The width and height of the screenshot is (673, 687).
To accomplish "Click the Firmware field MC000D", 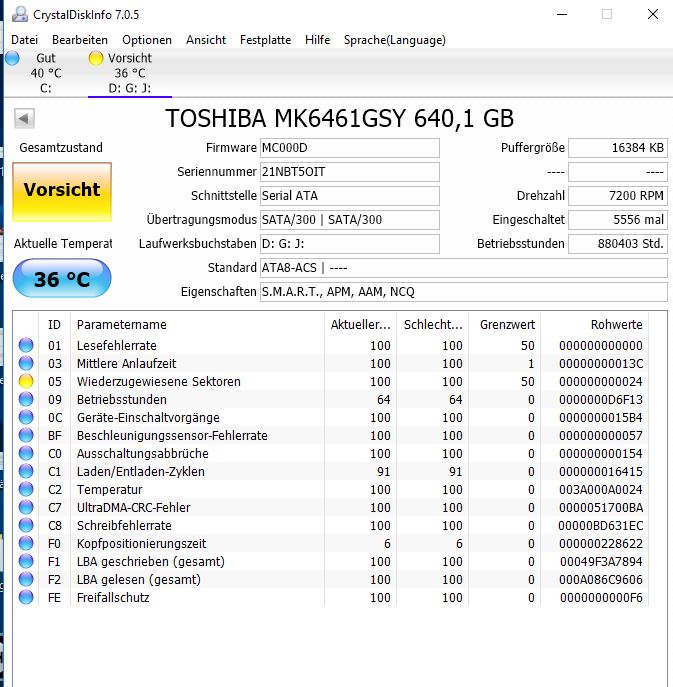I will tap(350, 148).
